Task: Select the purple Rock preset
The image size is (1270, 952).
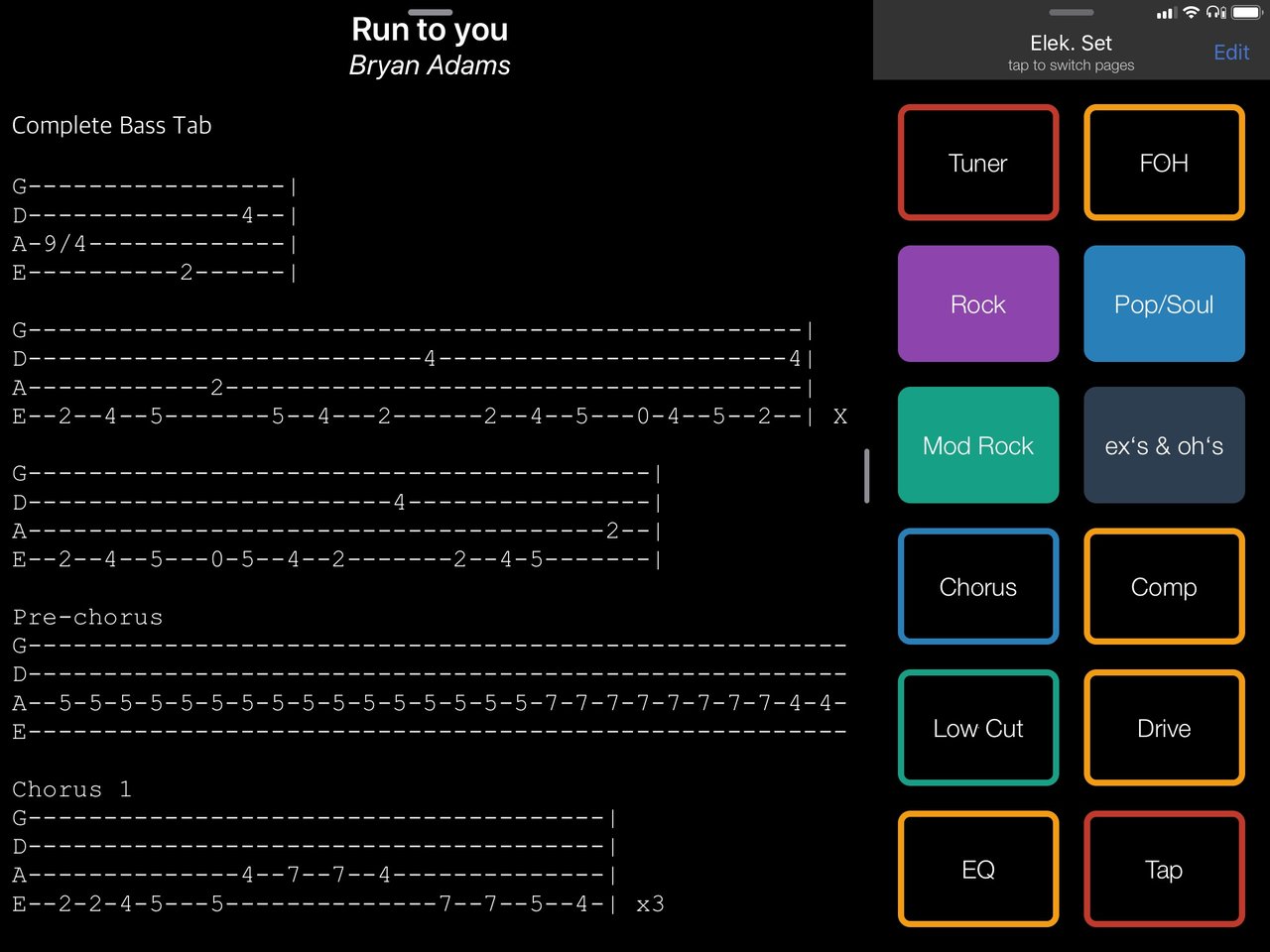Action: [x=977, y=303]
